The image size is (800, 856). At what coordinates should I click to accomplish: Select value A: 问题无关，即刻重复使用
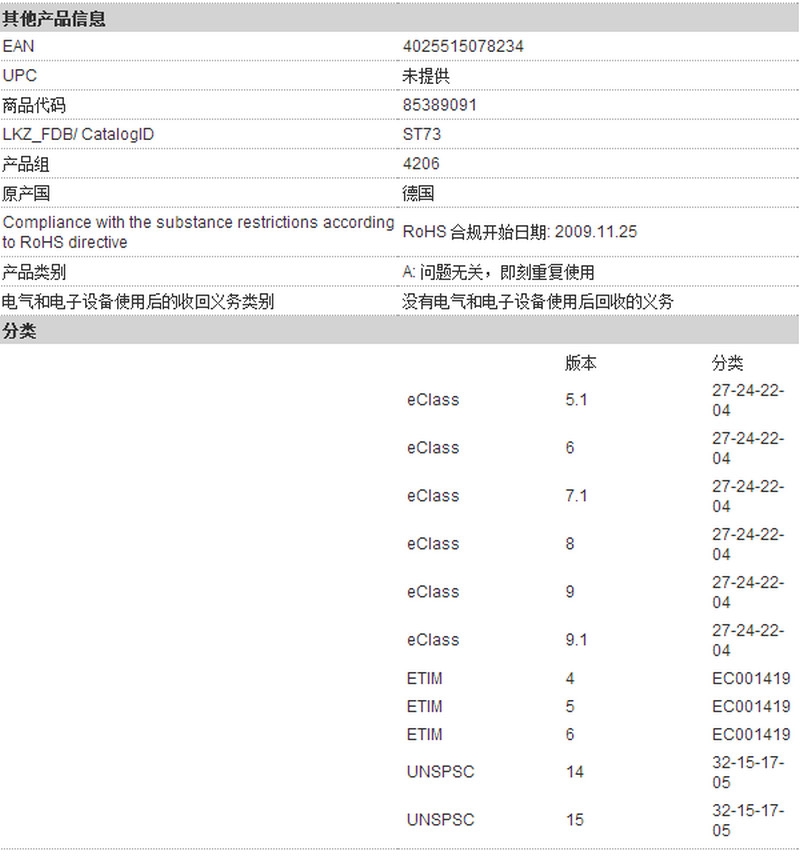(x=499, y=272)
